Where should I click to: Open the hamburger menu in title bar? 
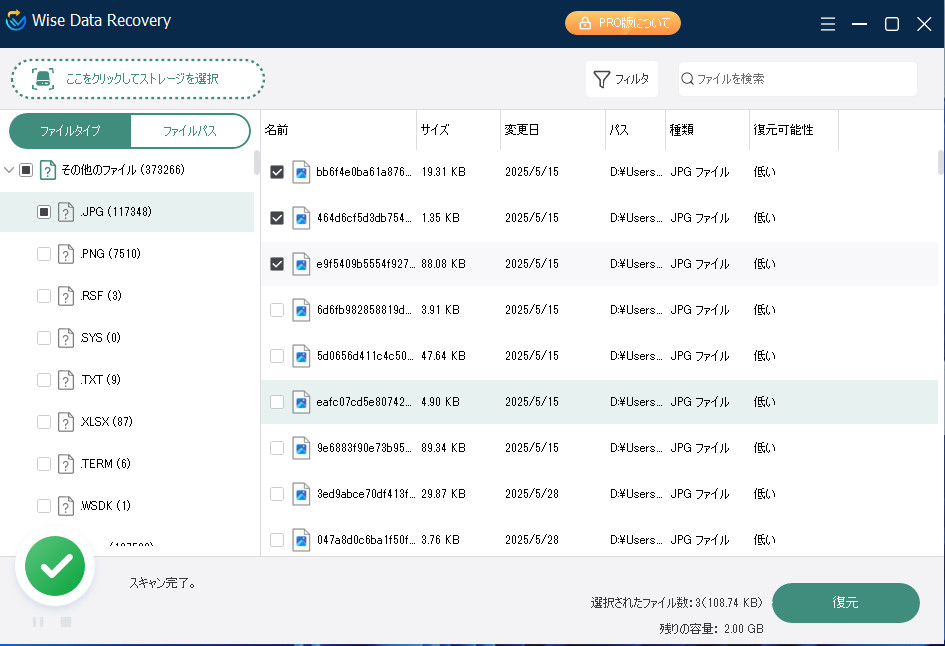(x=828, y=24)
